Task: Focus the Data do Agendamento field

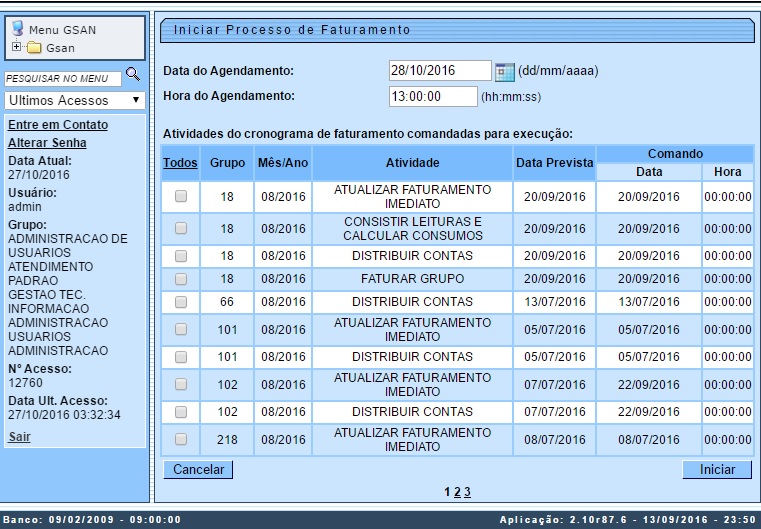Action: click(x=440, y=70)
